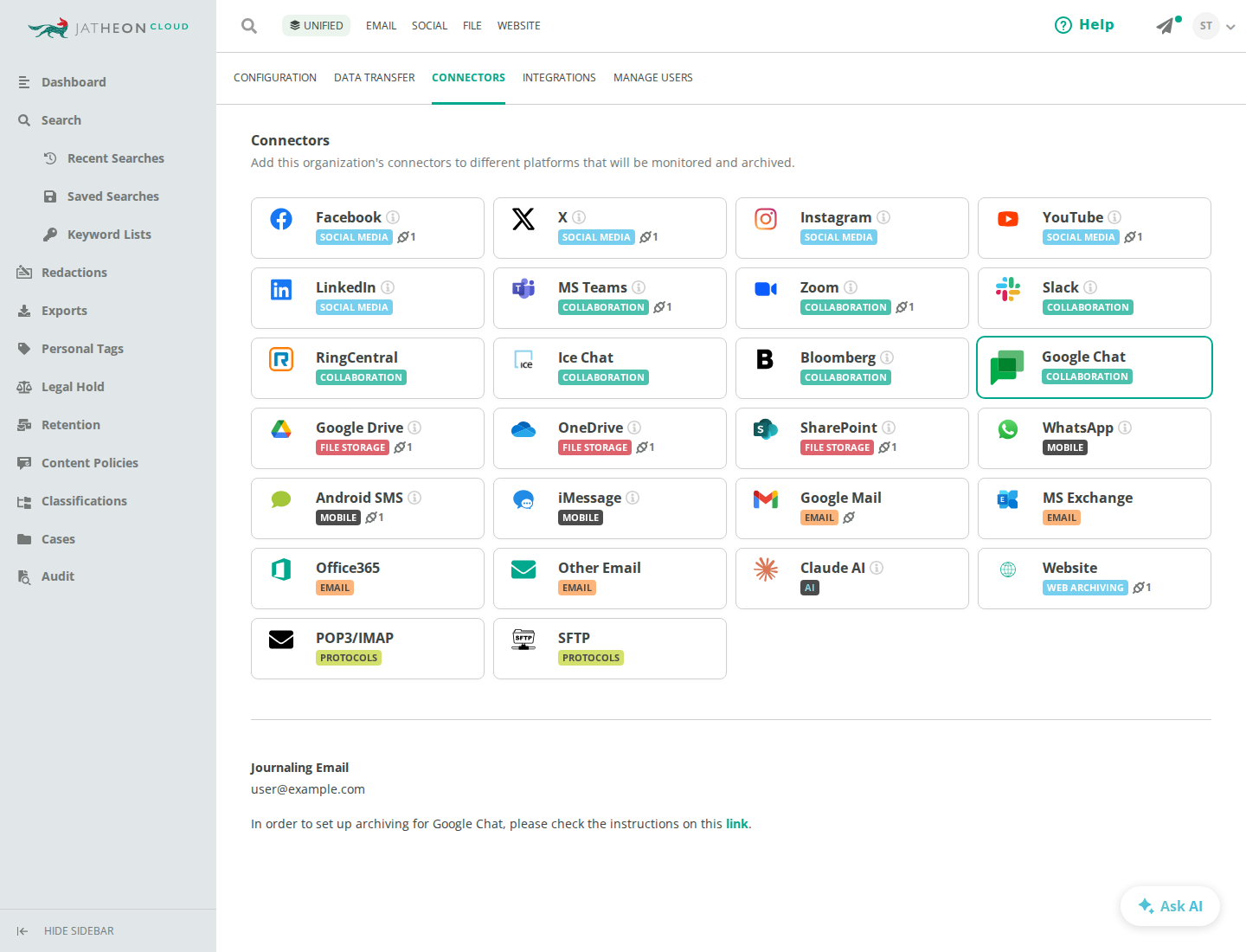Click the LinkedIn logo icon
Screen dimensions: 1246x952
tap(281, 289)
